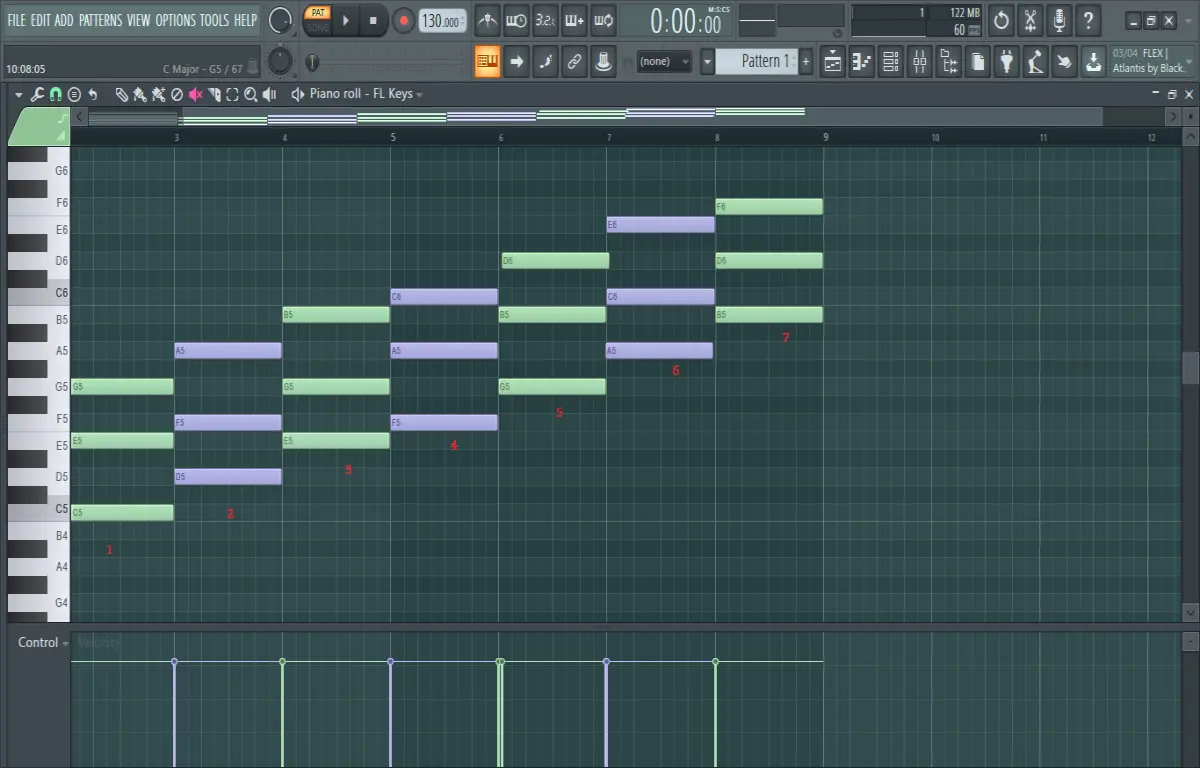Open the TOOLS menu
The image size is (1200, 768).
pyautogui.click(x=214, y=20)
